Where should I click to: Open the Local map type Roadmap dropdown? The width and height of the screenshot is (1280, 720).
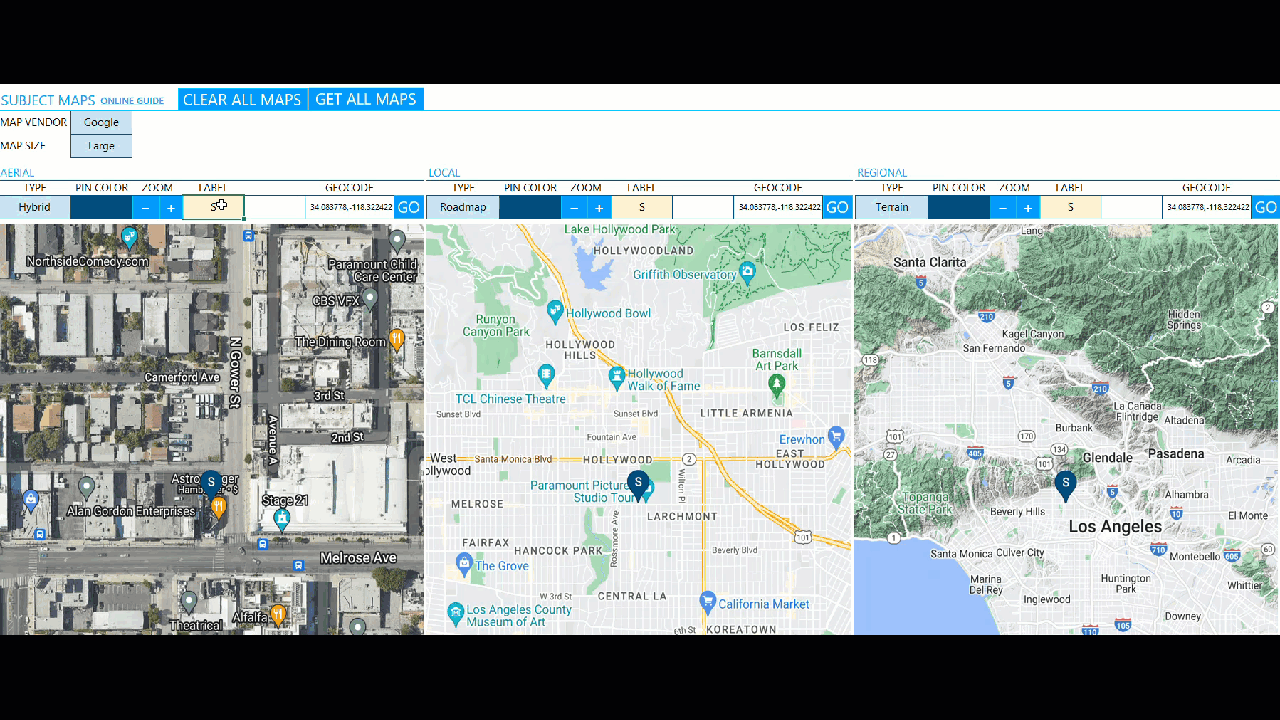pos(463,207)
